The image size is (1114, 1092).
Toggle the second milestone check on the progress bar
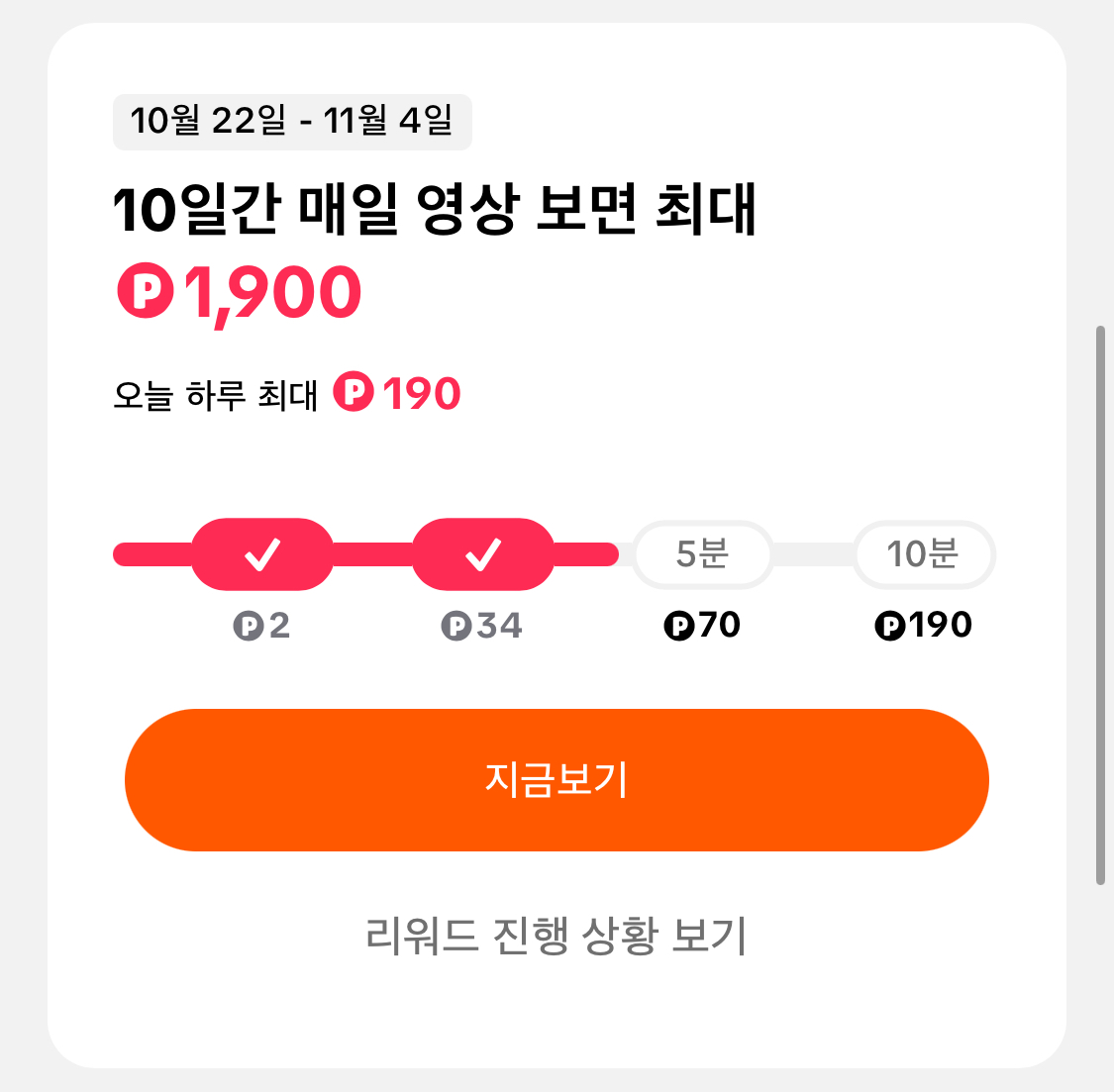484,555
